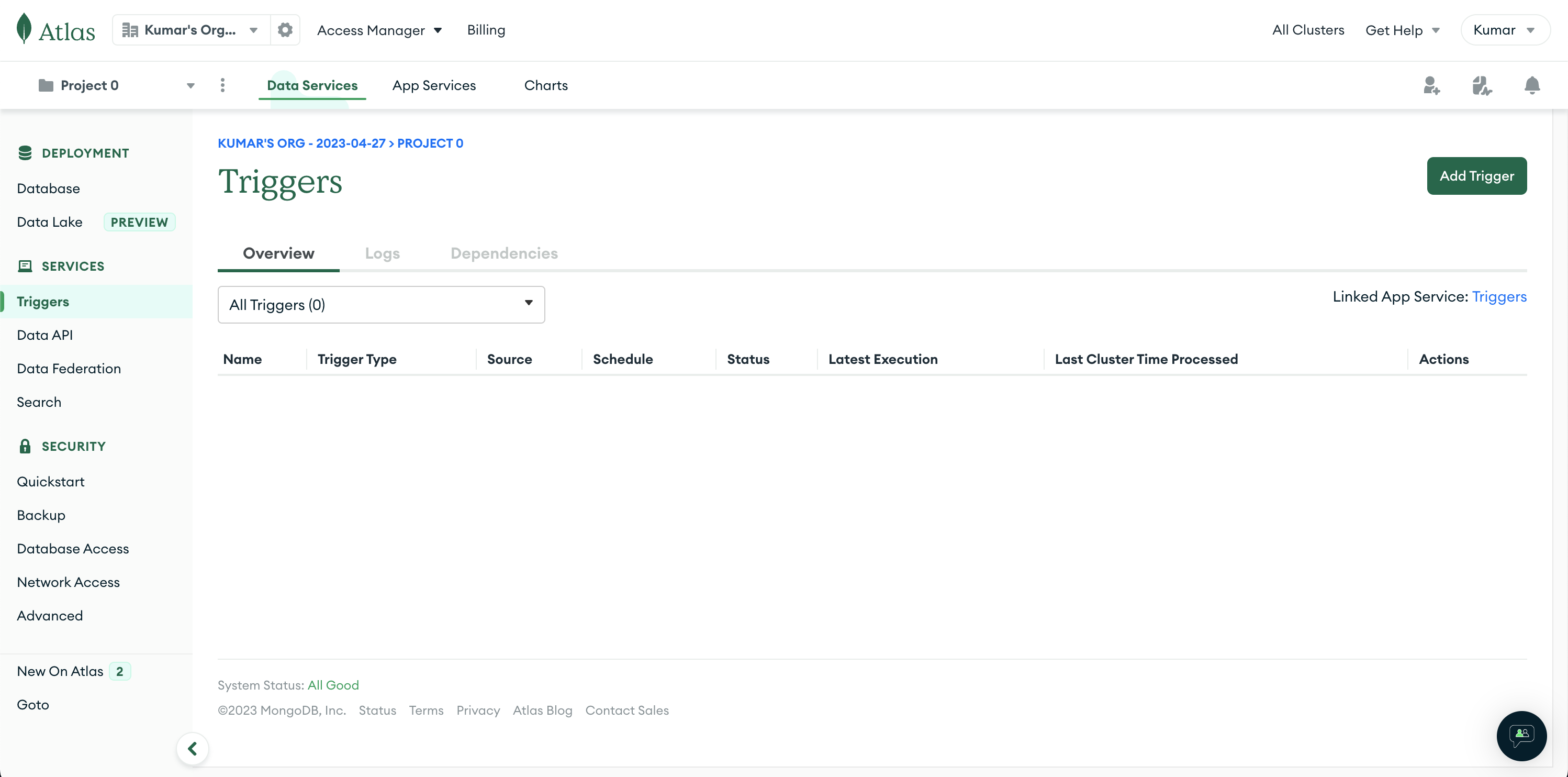This screenshot has height=777, width=1568.
Task: Open Backup in sidebar
Action: point(41,515)
